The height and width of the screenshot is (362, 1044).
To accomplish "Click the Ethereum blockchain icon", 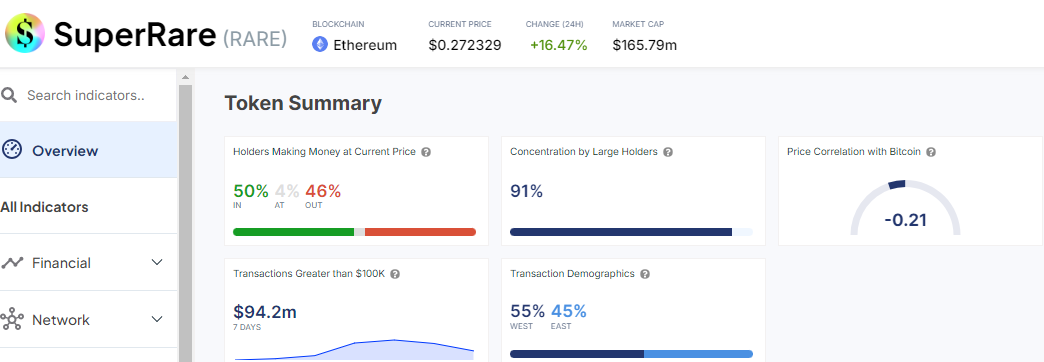I will click(x=320, y=45).
